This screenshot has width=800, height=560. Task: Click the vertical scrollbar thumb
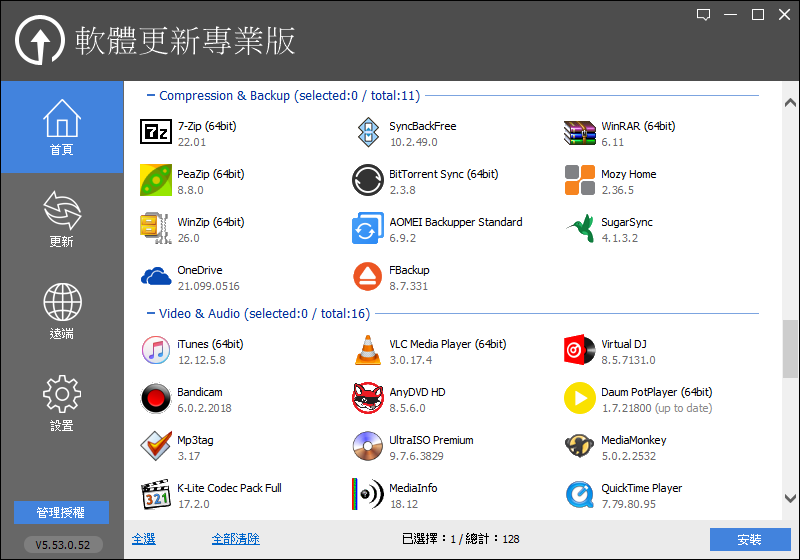[790, 349]
